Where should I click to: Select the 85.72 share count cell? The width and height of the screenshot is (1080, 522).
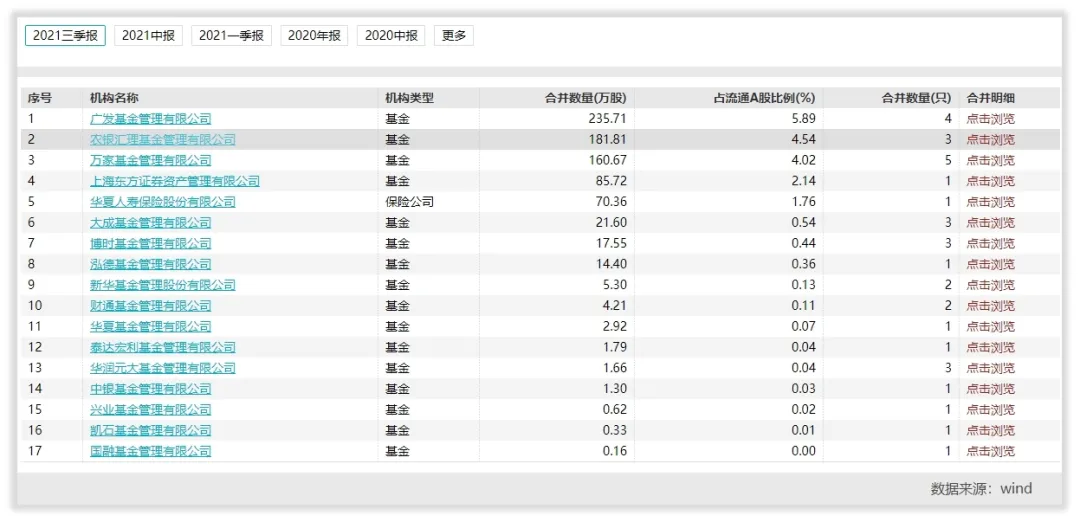(x=610, y=181)
